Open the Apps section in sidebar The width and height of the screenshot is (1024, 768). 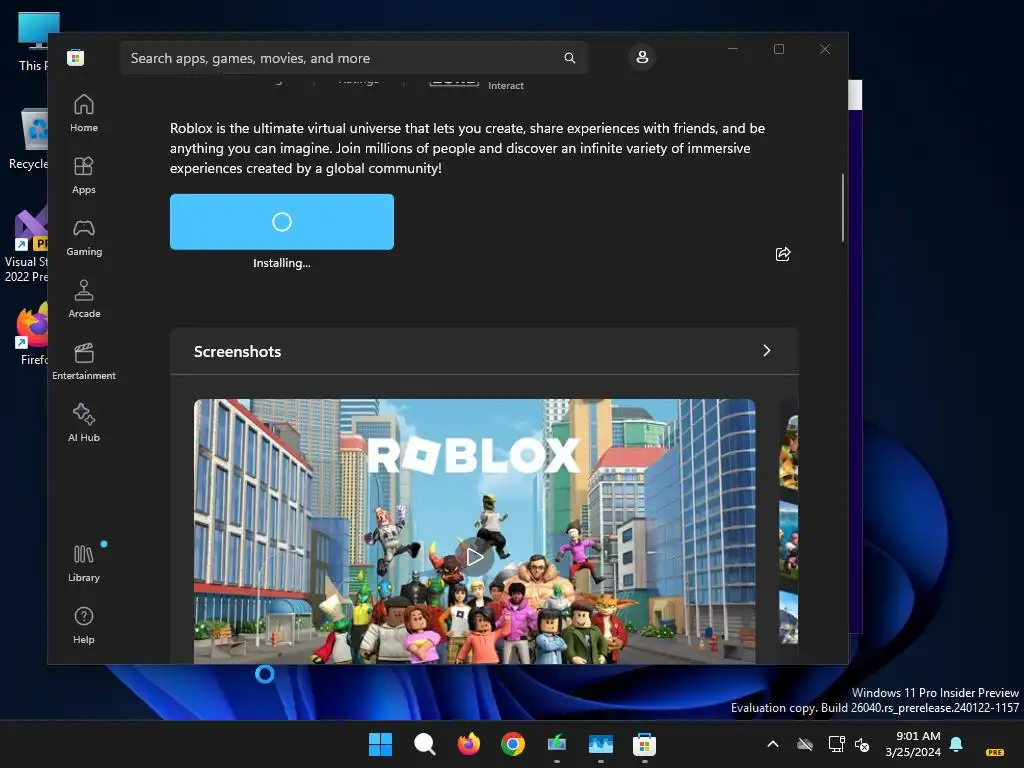pos(84,175)
